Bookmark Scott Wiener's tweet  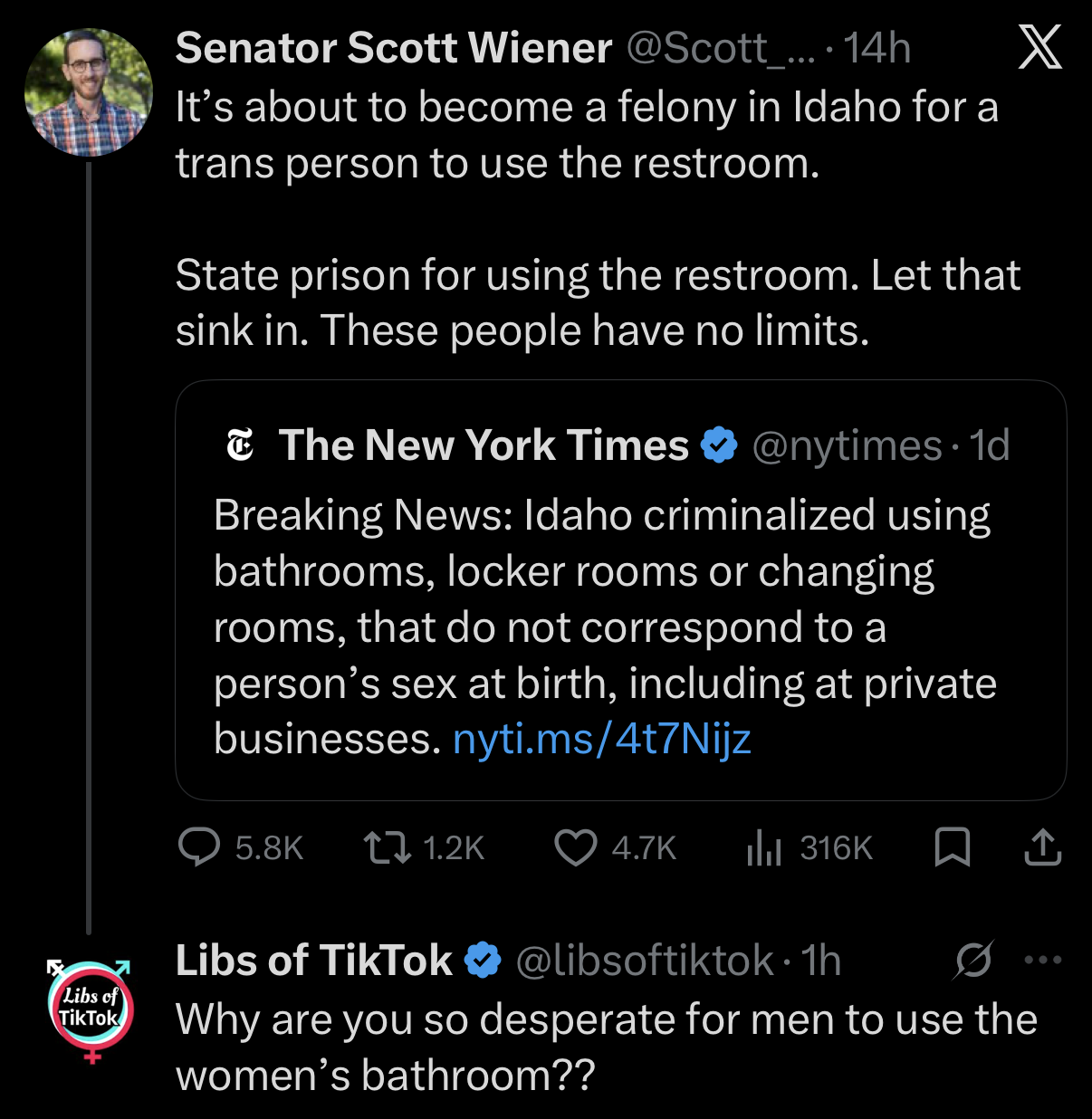tap(952, 847)
